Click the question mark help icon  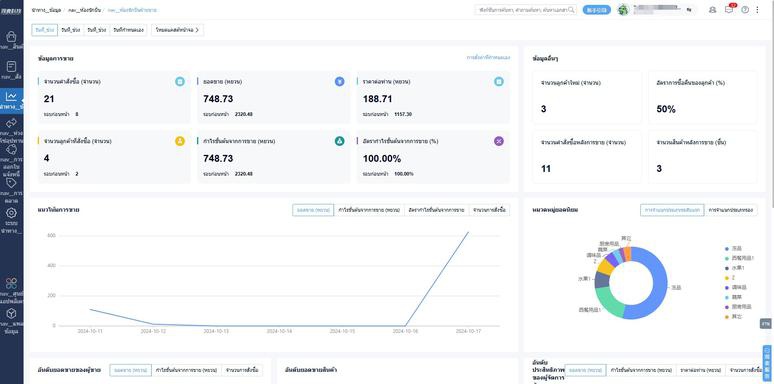point(745,10)
